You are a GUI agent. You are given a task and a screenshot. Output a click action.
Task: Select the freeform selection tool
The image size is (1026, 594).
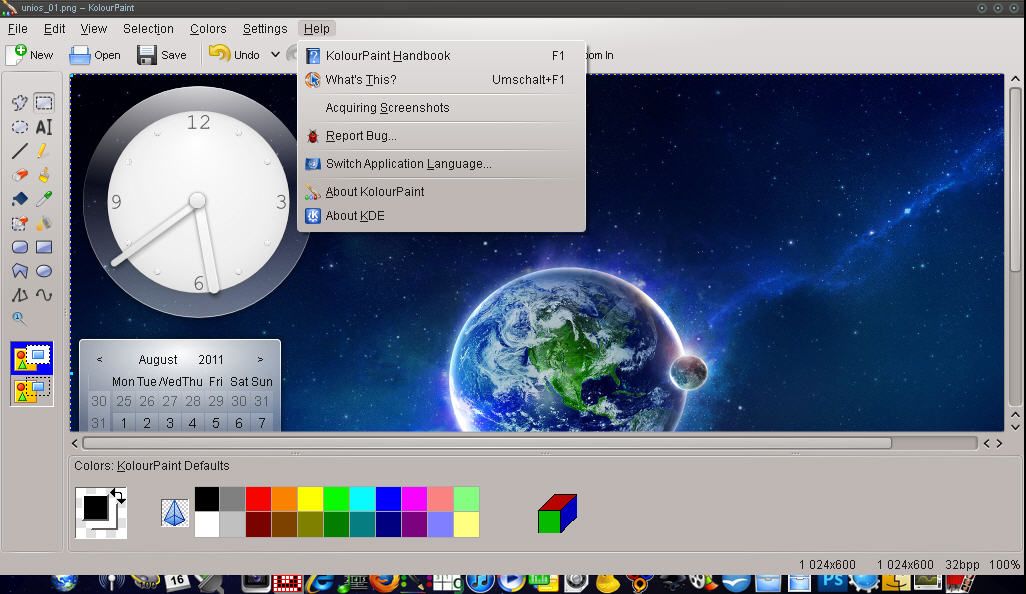pos(19,102)
